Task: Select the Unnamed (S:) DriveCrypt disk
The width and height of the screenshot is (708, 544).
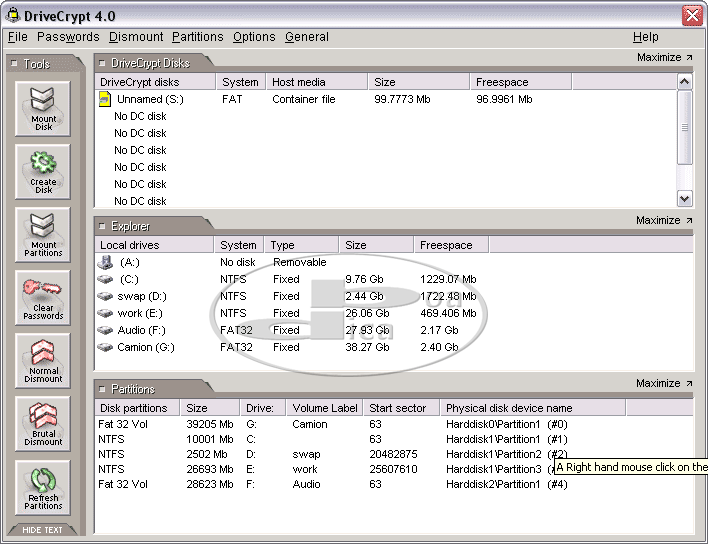Action: 150,99
